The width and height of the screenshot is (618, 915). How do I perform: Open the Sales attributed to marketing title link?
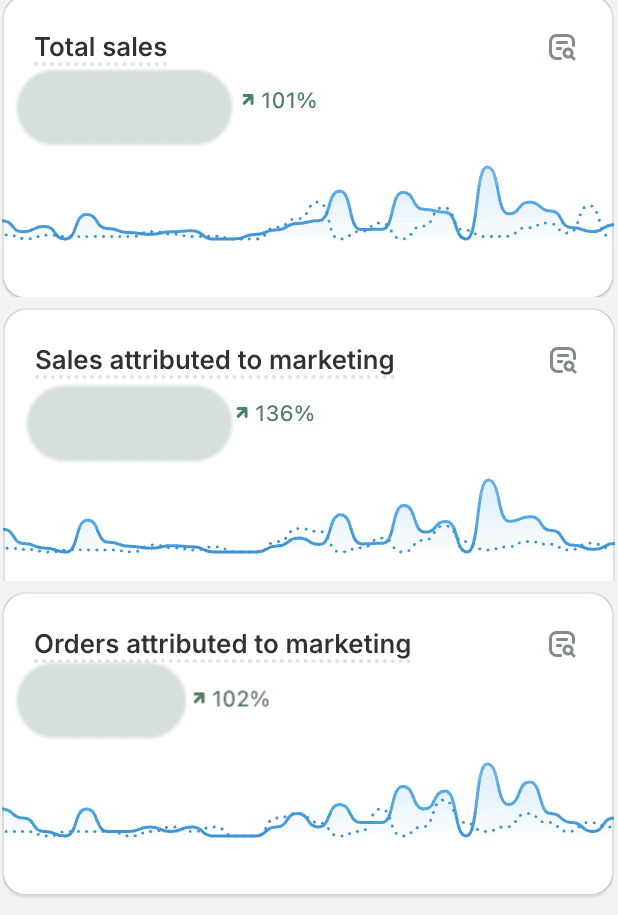click(x=215, y=360)
